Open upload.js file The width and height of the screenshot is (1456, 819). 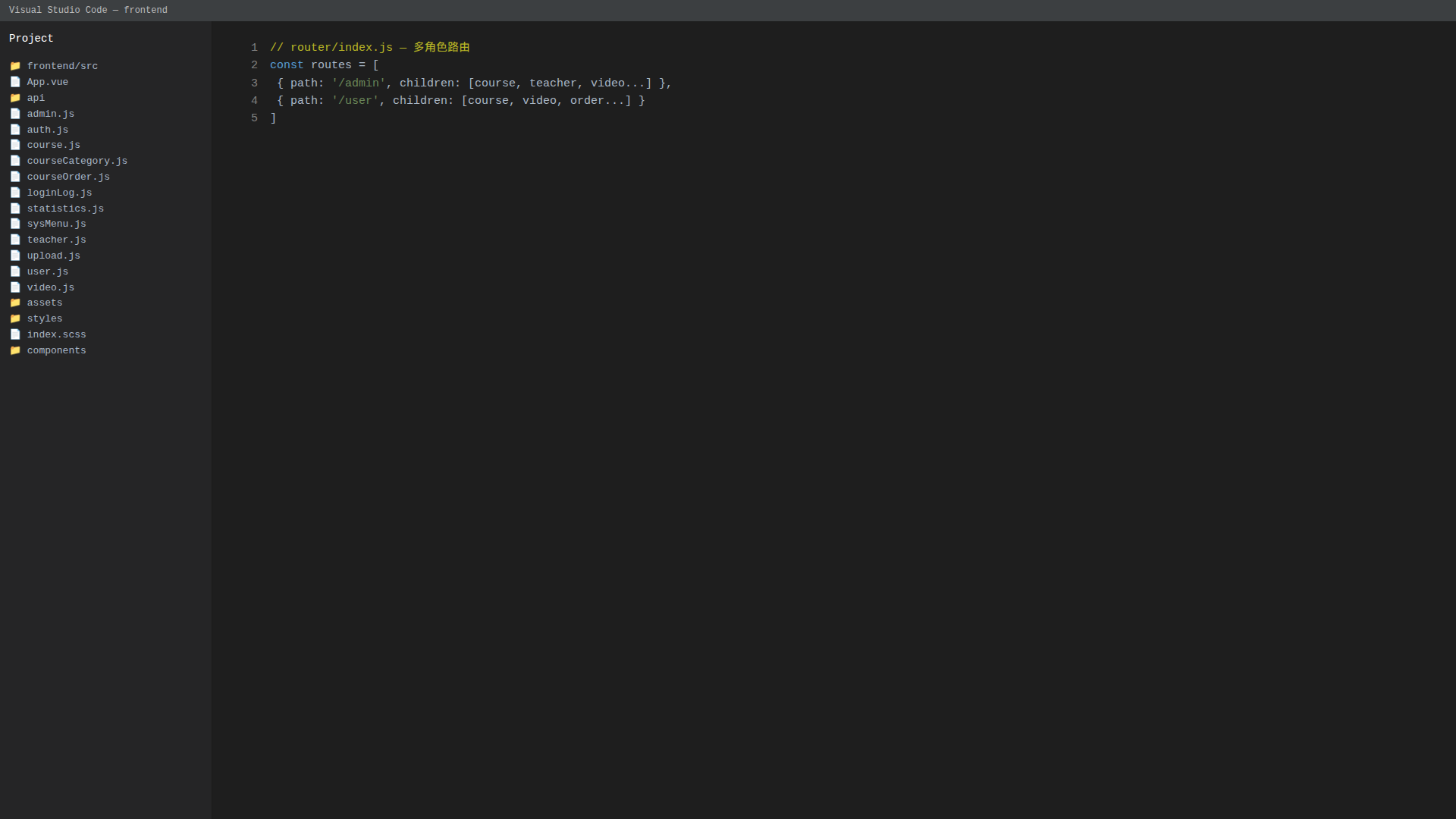(54, 256)
